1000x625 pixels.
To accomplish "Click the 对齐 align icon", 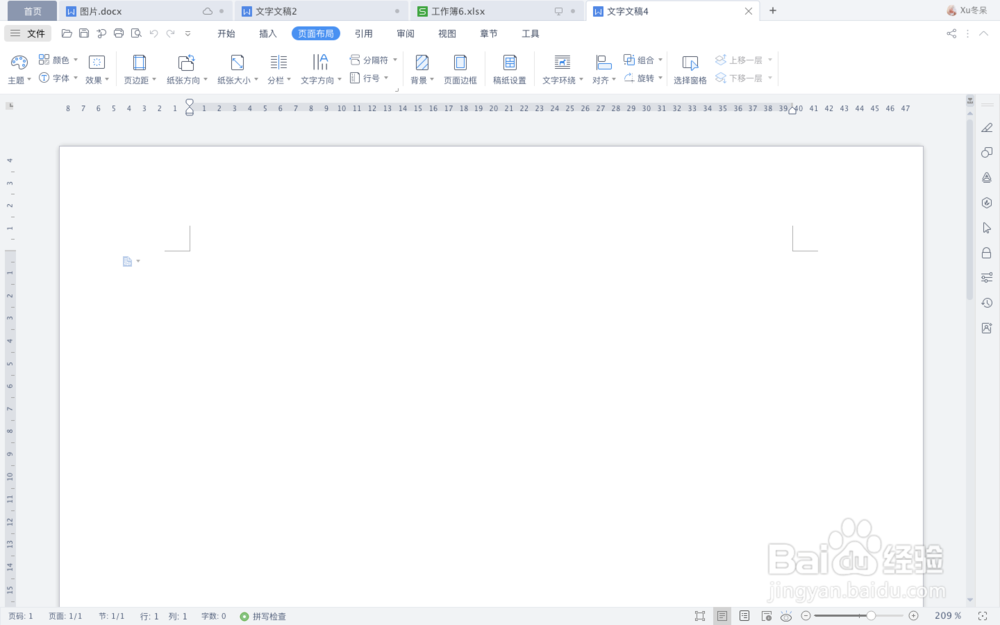I will tap(603, 62).
